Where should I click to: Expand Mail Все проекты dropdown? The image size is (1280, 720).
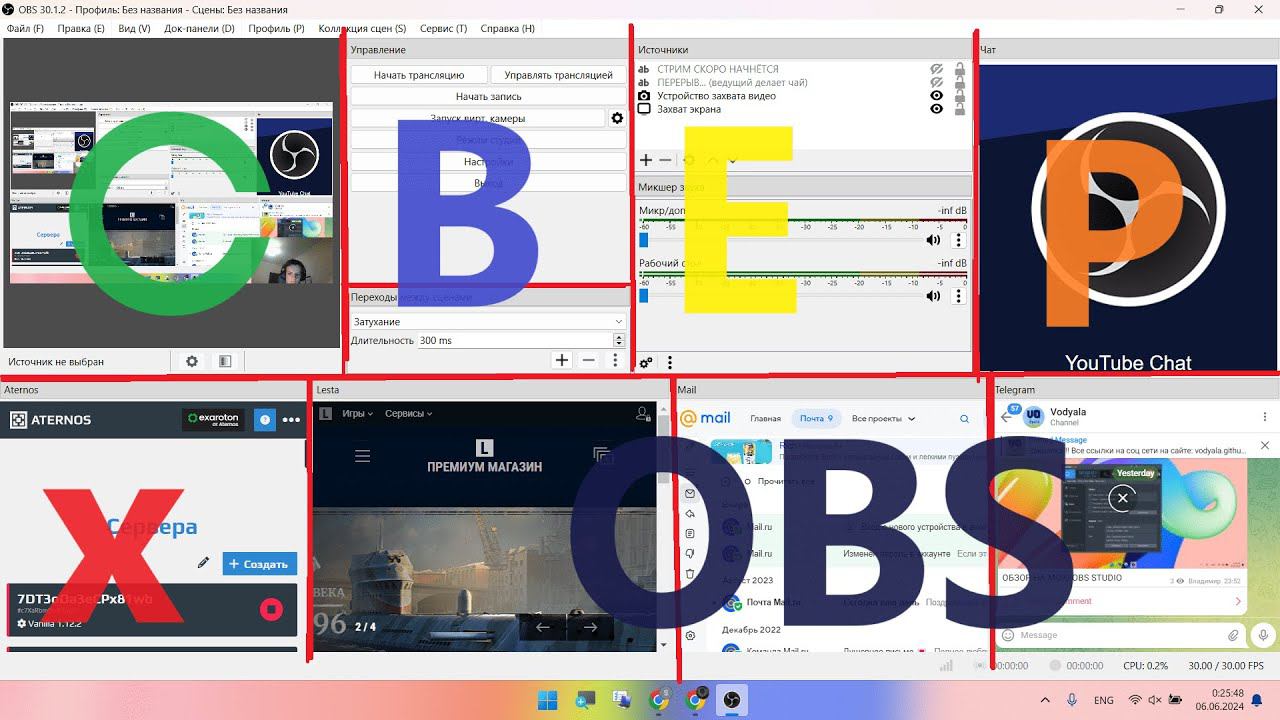tap(883, 419)
